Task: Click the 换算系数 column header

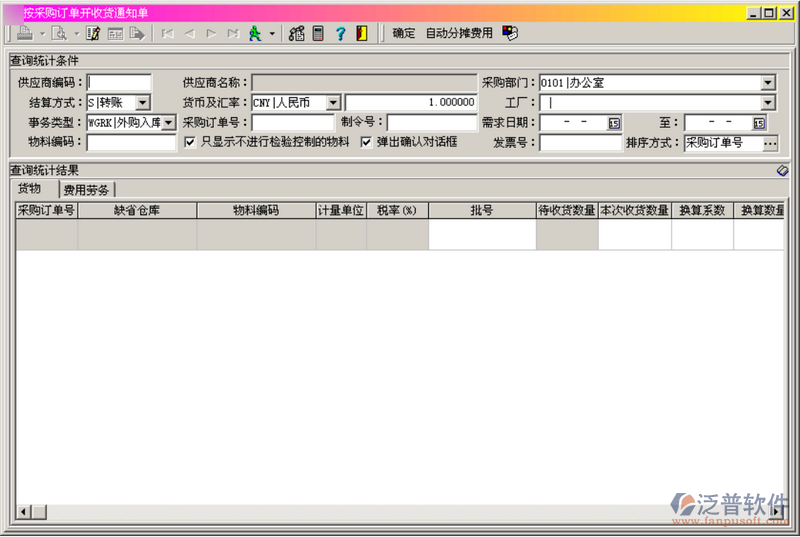Action: click(703, 210)
